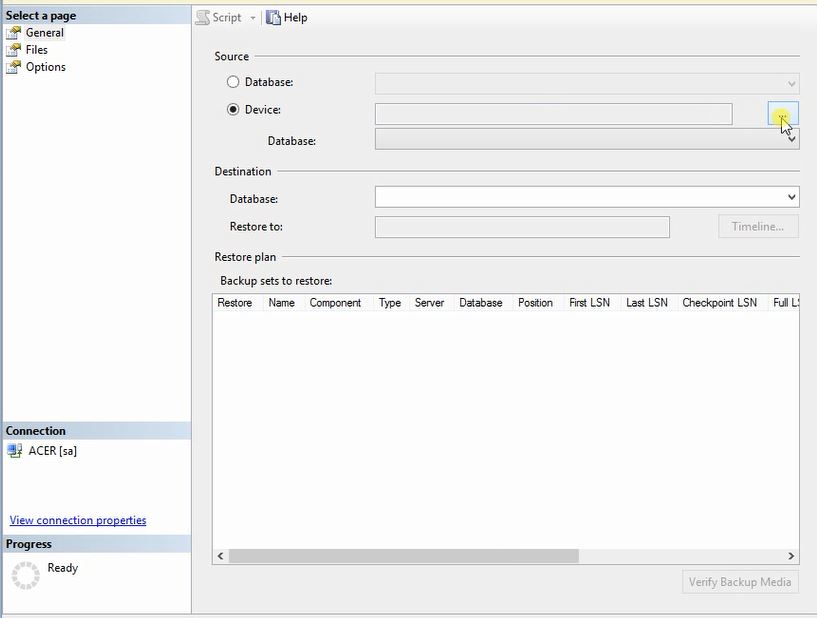Click the Help toolbar button
Viewport: 817px width, 618px height.
287,17
